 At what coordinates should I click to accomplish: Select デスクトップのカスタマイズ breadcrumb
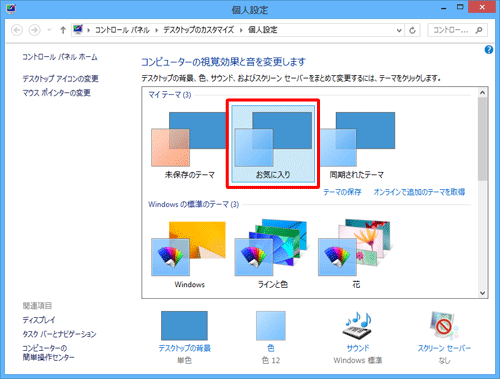[198, 30]
